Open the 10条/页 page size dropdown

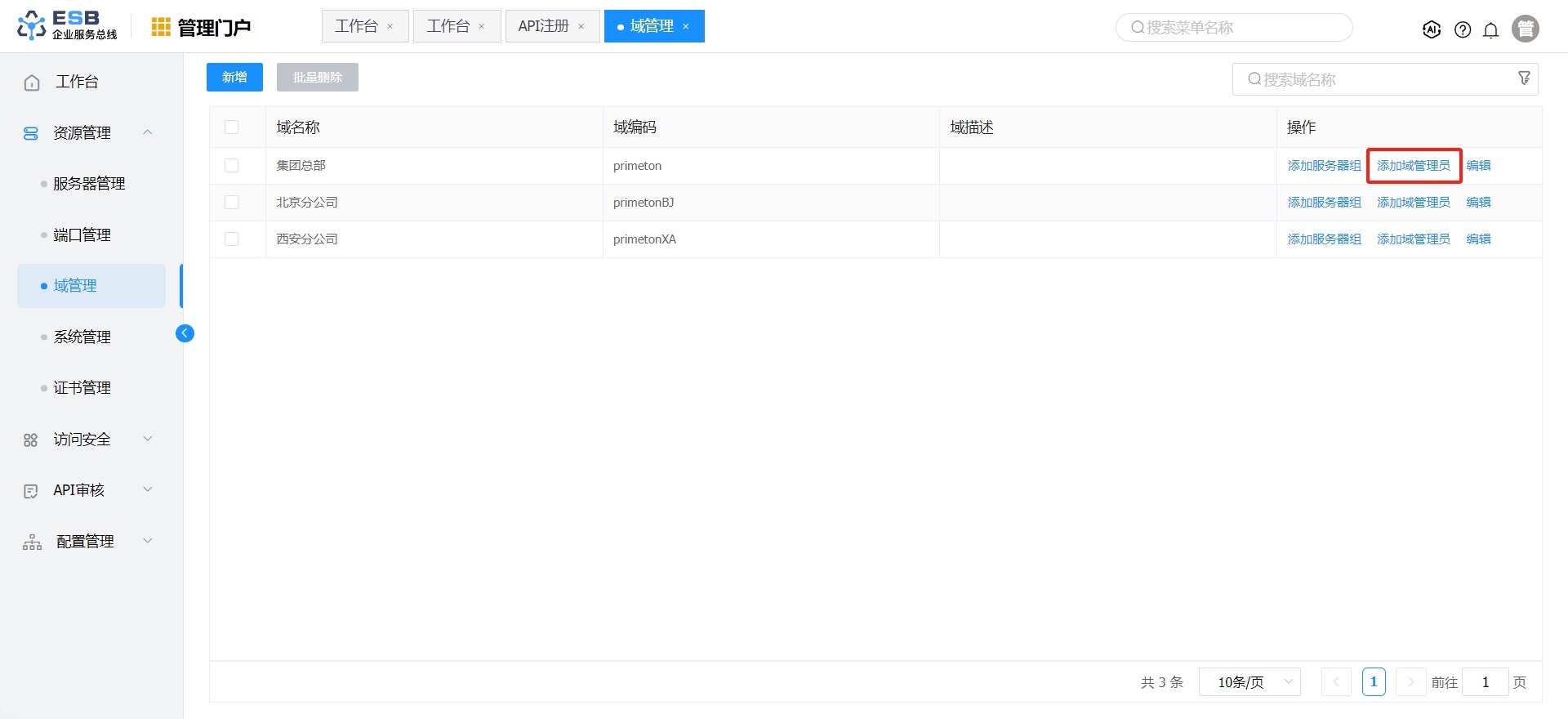[x=1249, y=682]
